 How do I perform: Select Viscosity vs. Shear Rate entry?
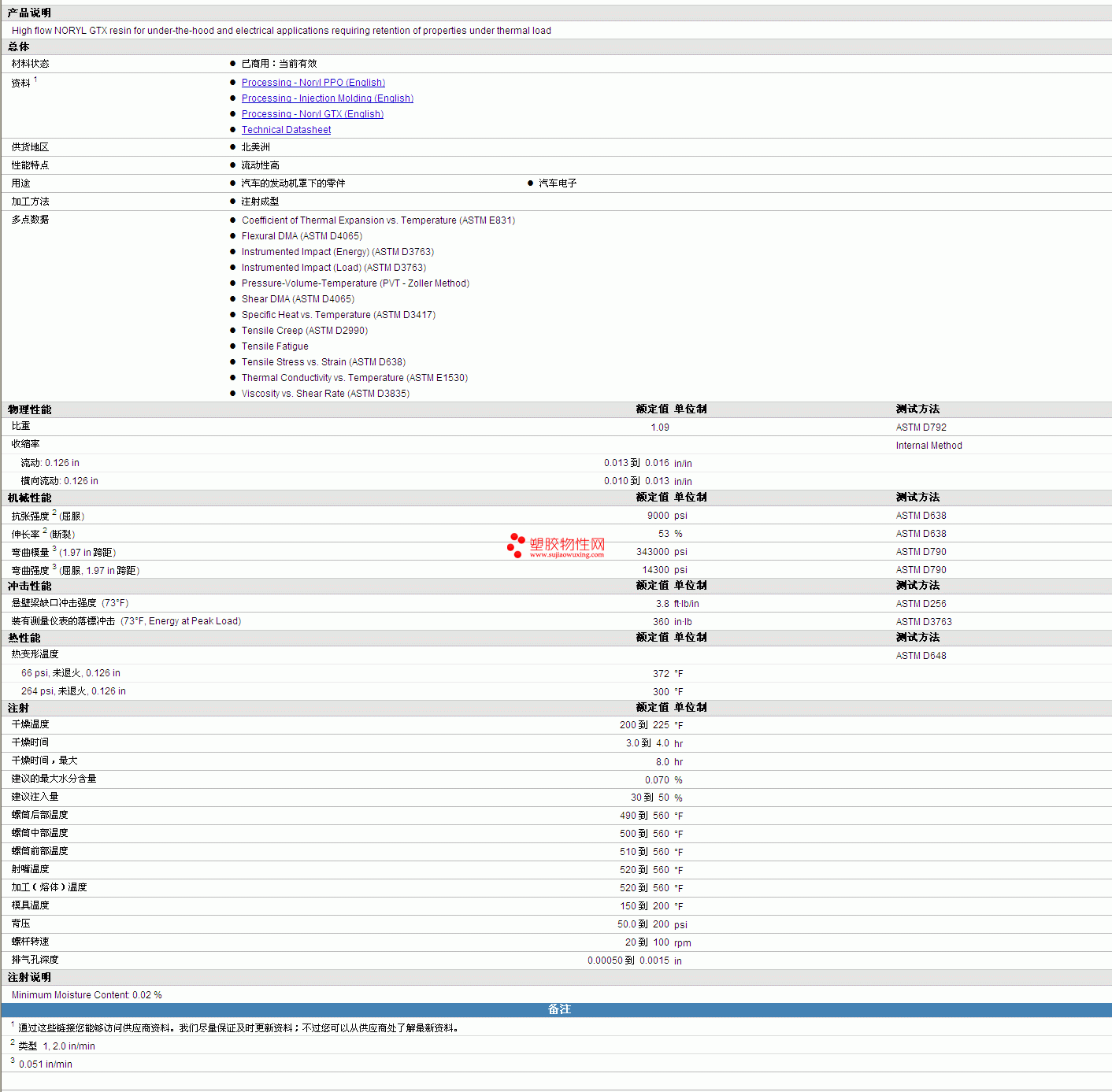point(325,394)
